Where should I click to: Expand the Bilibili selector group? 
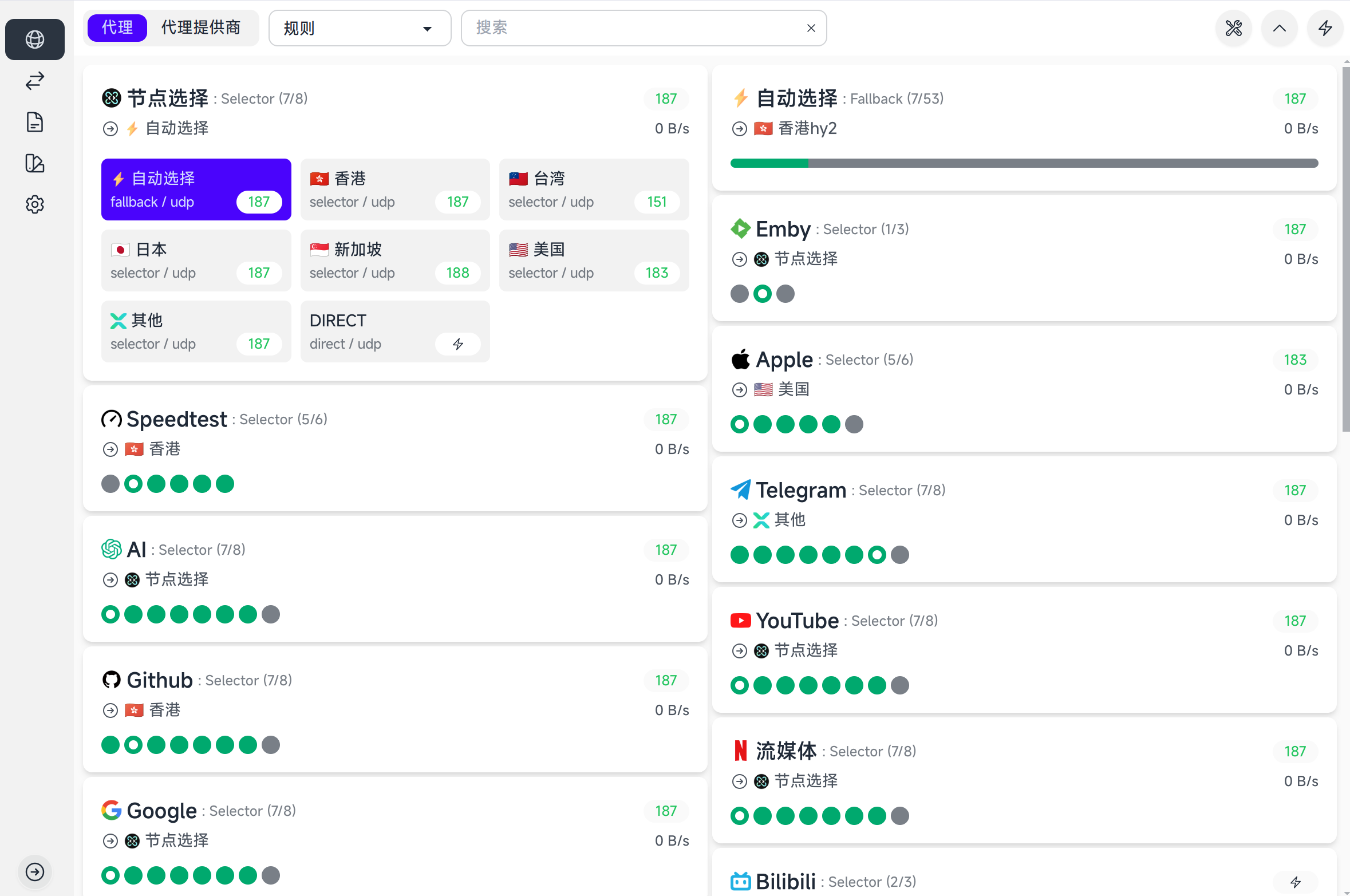coord(1024,873)
